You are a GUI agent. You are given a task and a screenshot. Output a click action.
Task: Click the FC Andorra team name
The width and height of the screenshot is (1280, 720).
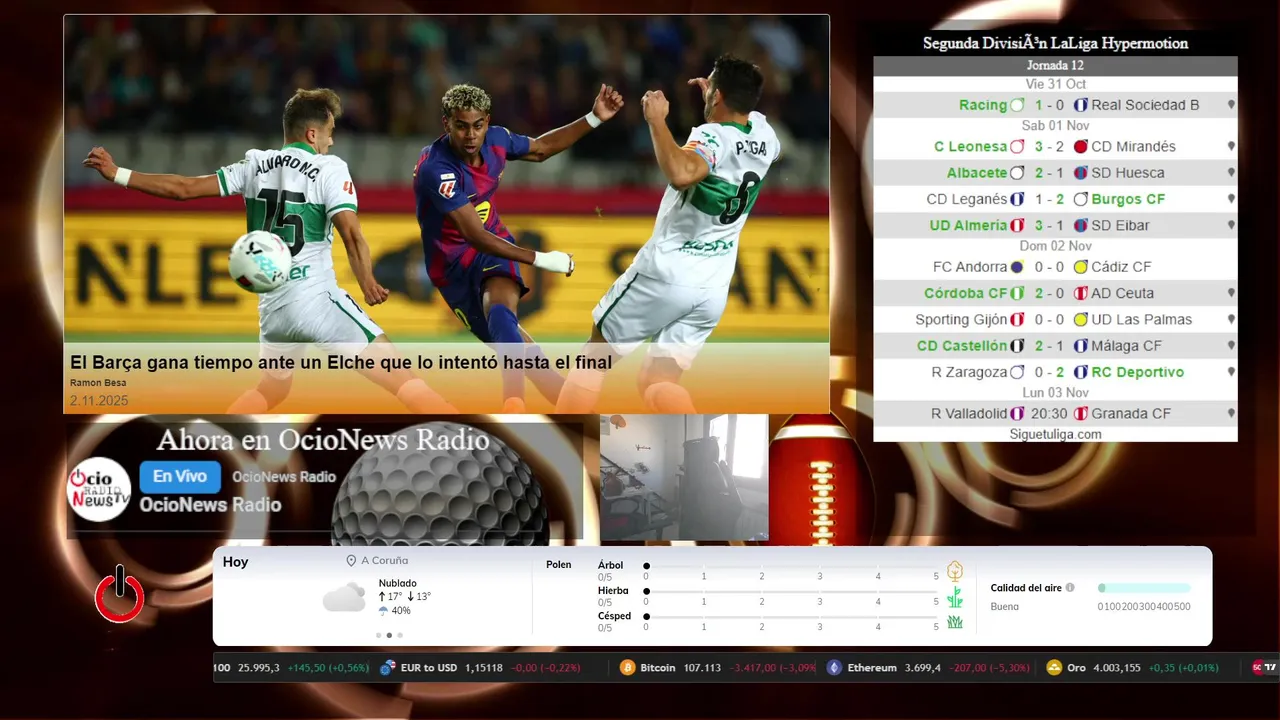tap(970, 267)
